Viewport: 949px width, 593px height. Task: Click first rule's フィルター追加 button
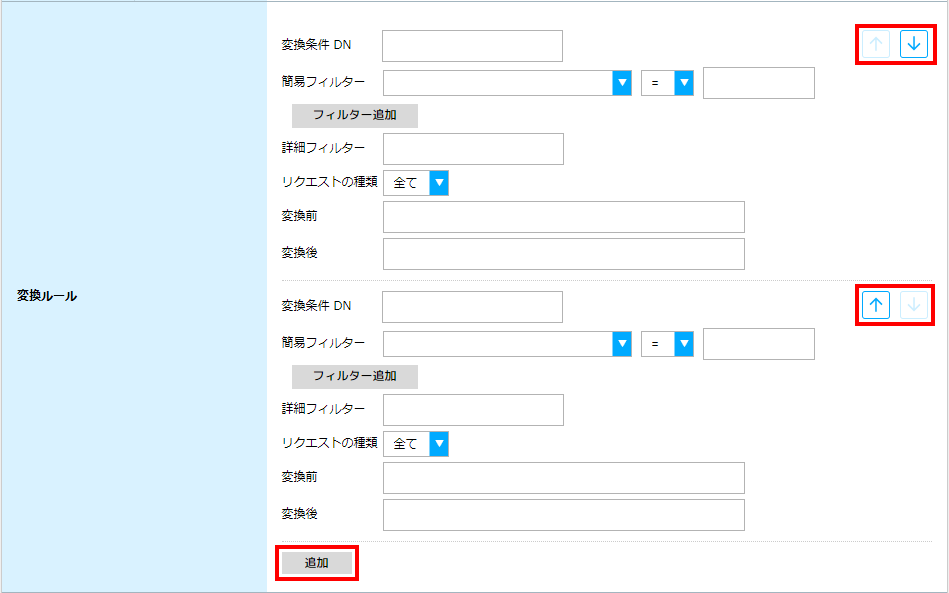tap(355, 116)
